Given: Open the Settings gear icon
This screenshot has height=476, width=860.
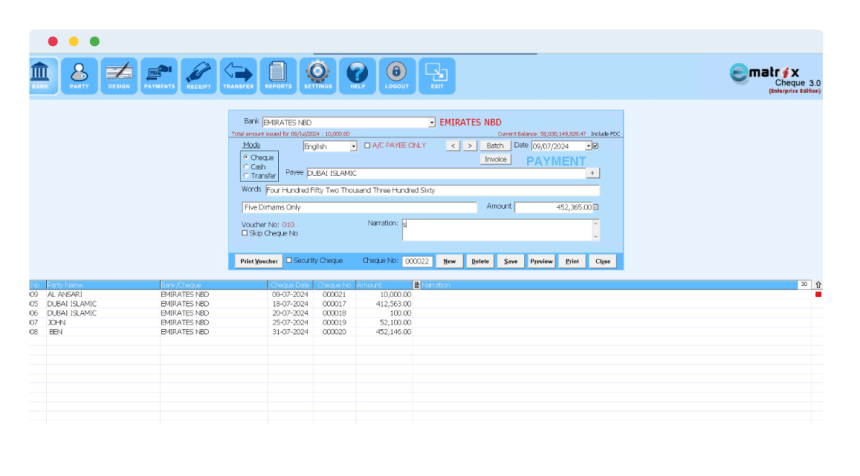Looking at the screenshot, I should (318, 76).
